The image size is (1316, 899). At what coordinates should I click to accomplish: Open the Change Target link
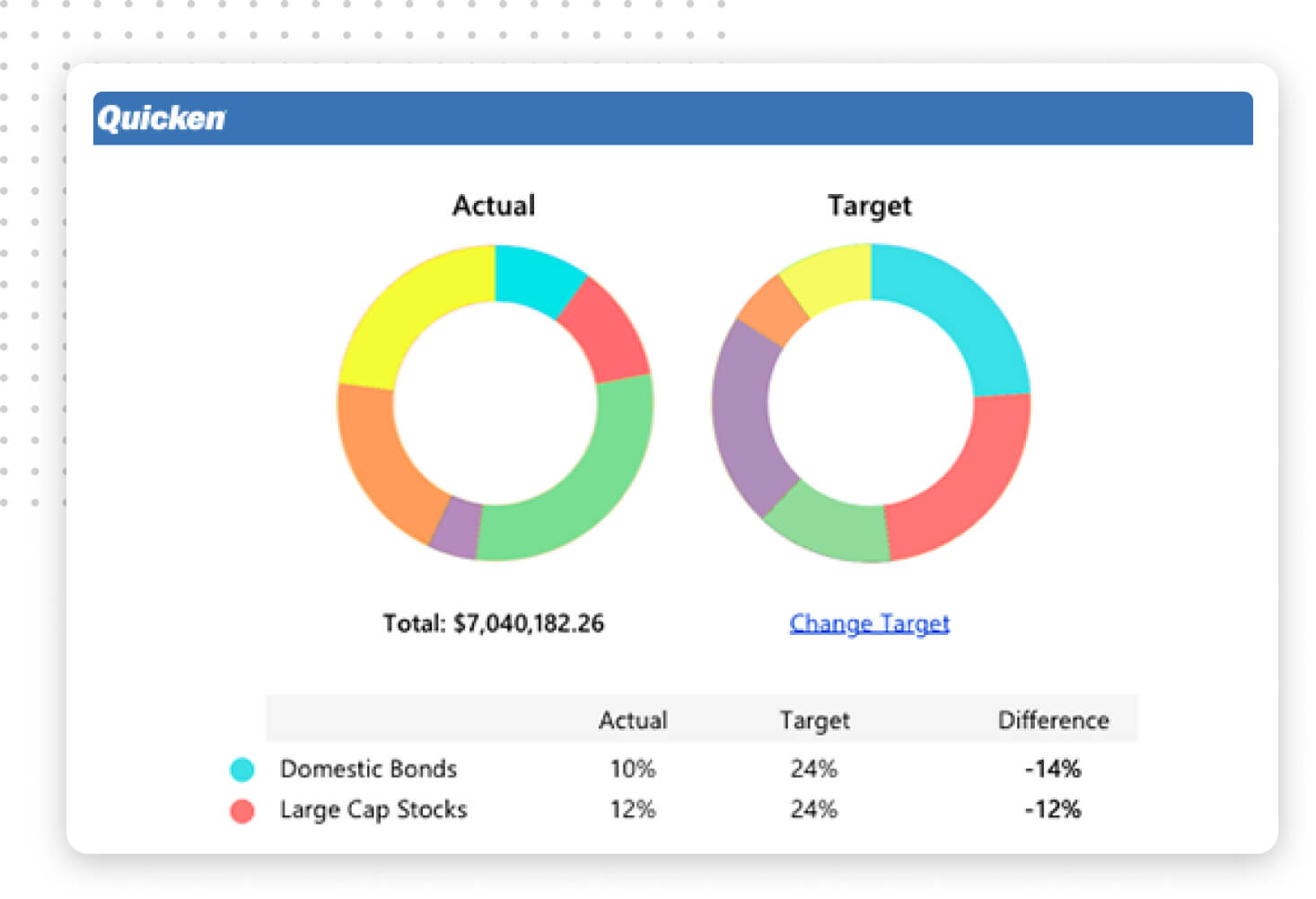[x=869, y=623]
